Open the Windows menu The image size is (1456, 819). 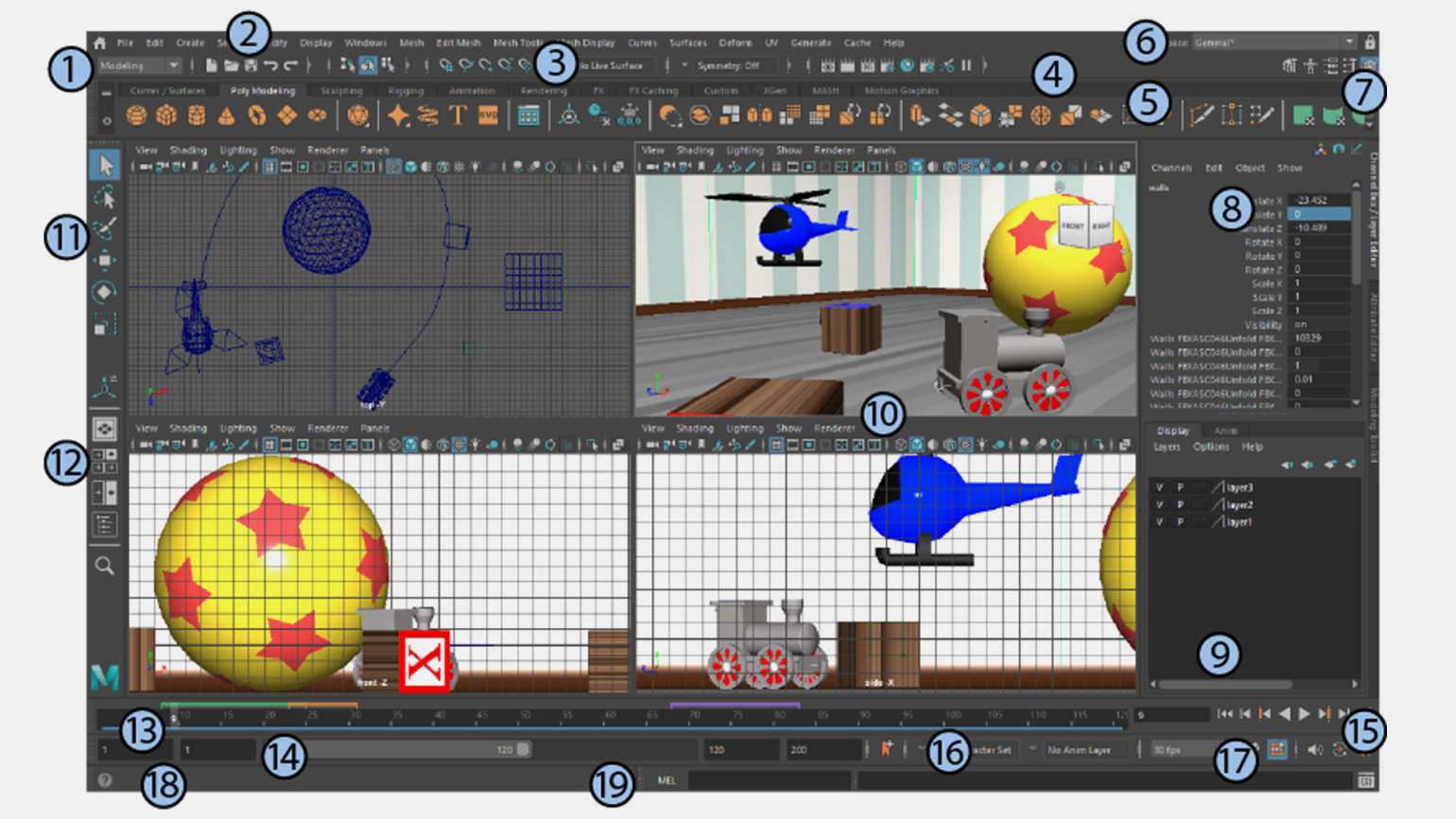coord(365,43)
